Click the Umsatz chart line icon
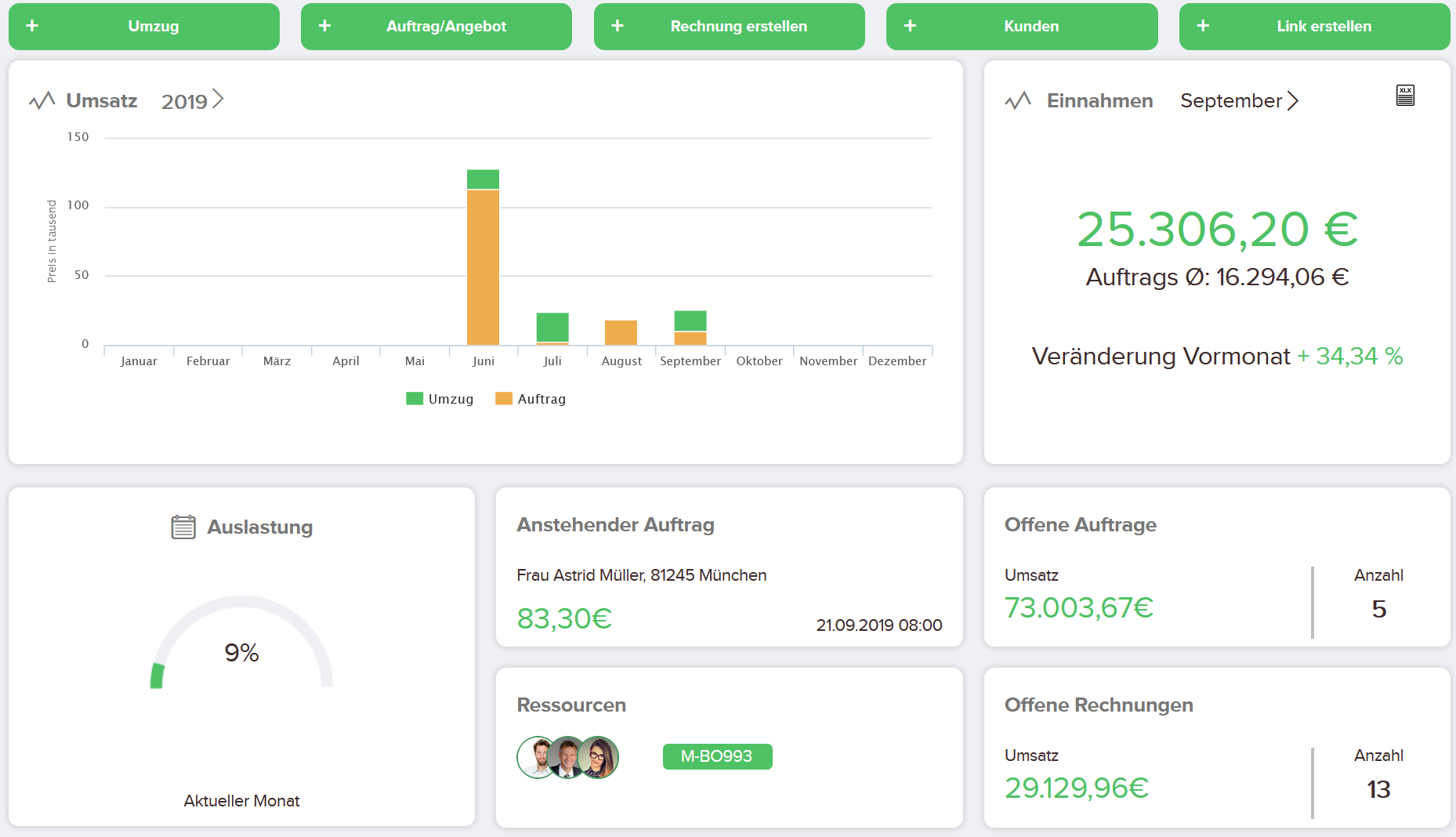The width and height of the screenshot is (1456, 837). (x=42, y=100)
